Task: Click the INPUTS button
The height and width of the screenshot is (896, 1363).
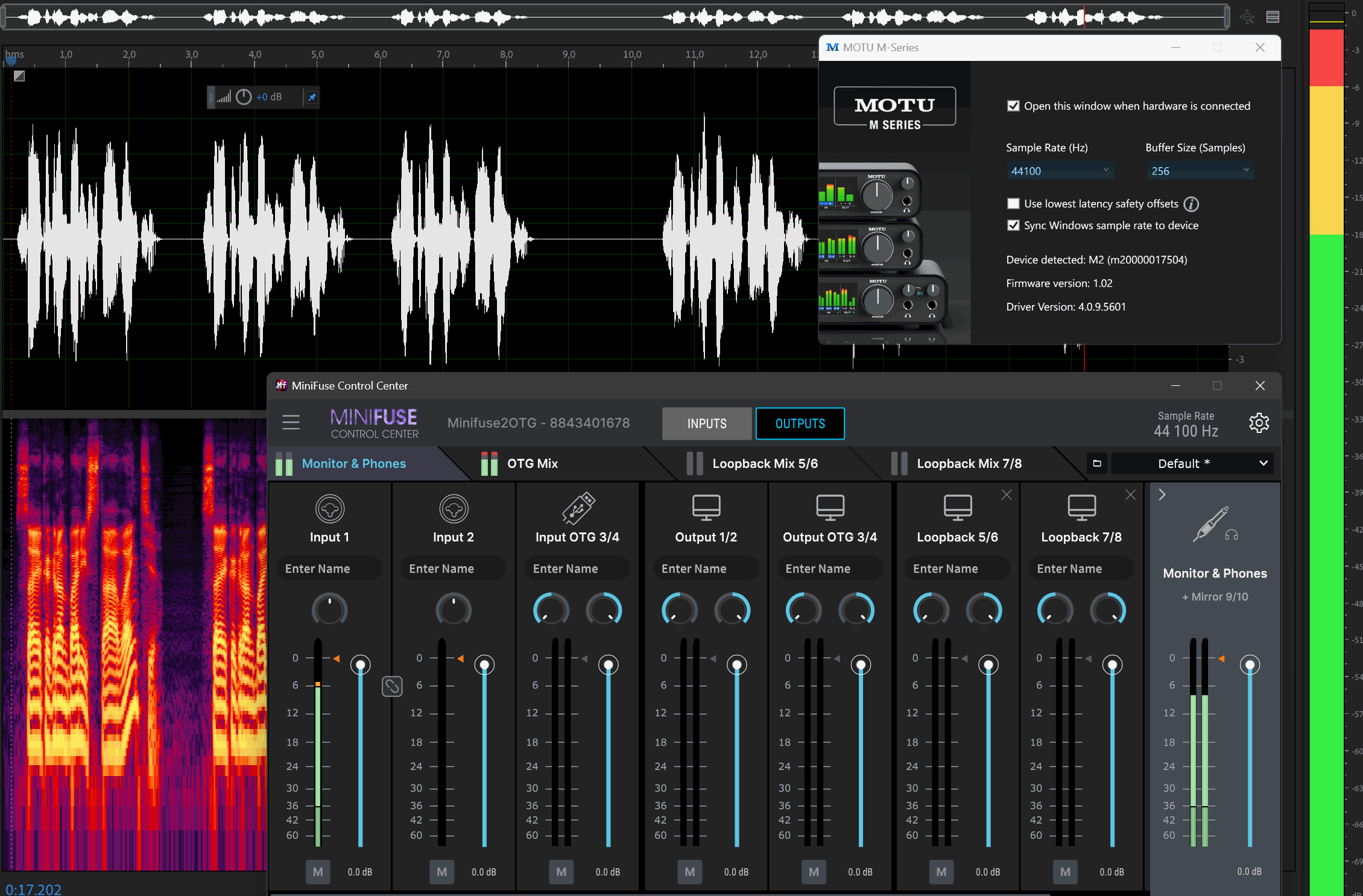Action: [707, 423]
